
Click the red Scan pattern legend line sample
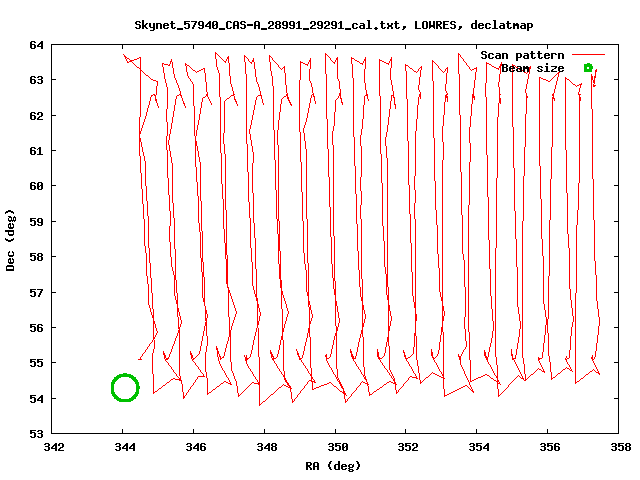click(588, 54)
